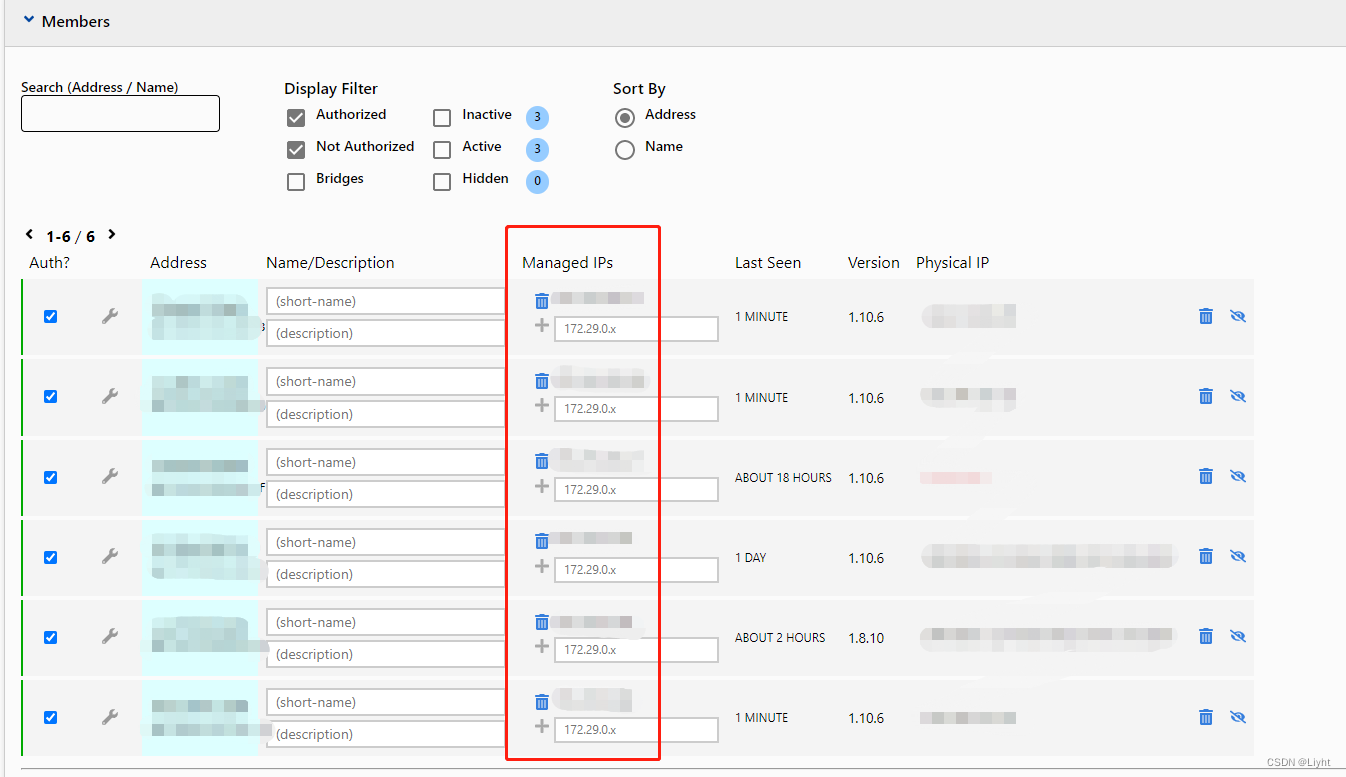Collapse the Members section chevron
This screenshot has width=1346, height=777.
click(29, 20)
